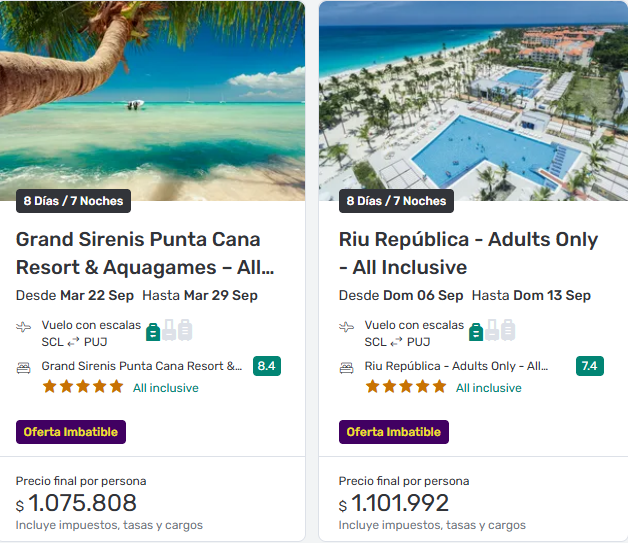Click the gray suitcase icons on Grand Sirenis card
The width and height of the screenshot is (628, 543).
pyautogui.click(x=177, y=330)
